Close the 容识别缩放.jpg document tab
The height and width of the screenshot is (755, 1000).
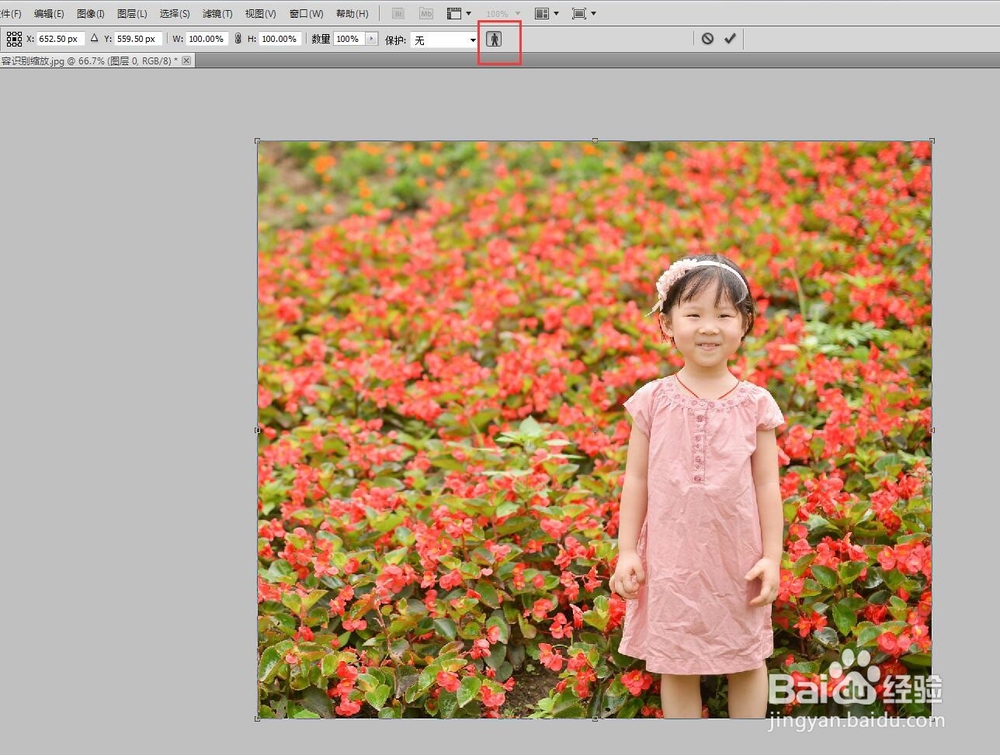pyautogui.click(x=186, y=61)
